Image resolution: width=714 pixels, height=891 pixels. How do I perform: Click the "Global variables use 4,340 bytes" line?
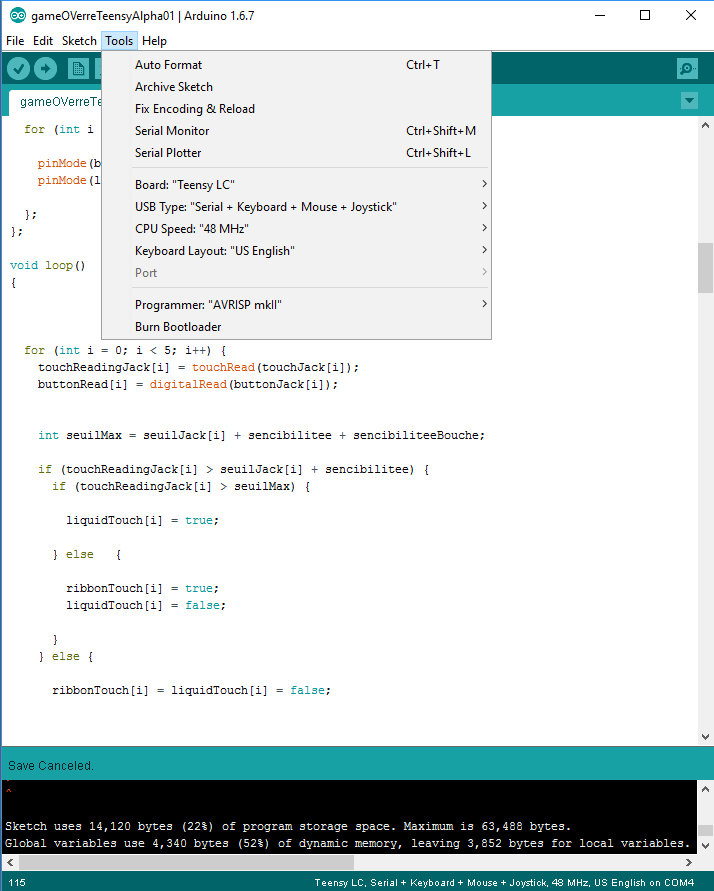(348, 843)
